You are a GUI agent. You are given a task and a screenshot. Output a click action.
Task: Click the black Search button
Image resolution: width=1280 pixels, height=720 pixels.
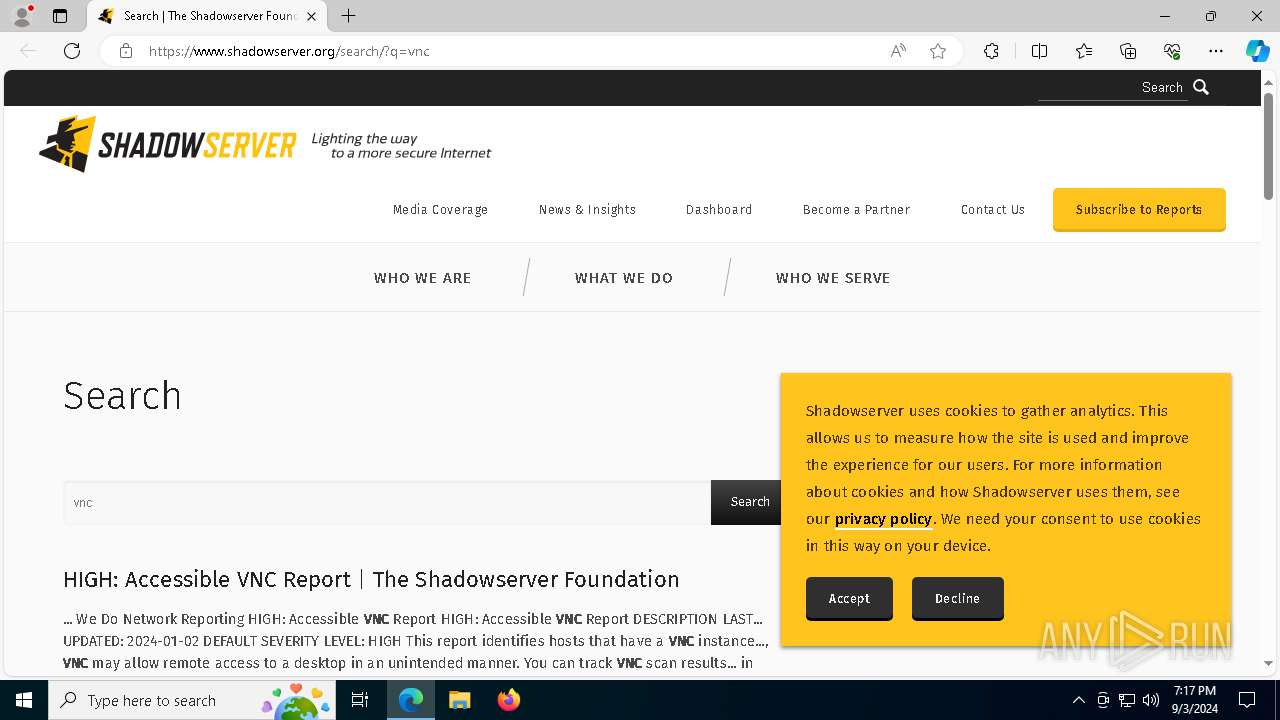coord(748,502)
